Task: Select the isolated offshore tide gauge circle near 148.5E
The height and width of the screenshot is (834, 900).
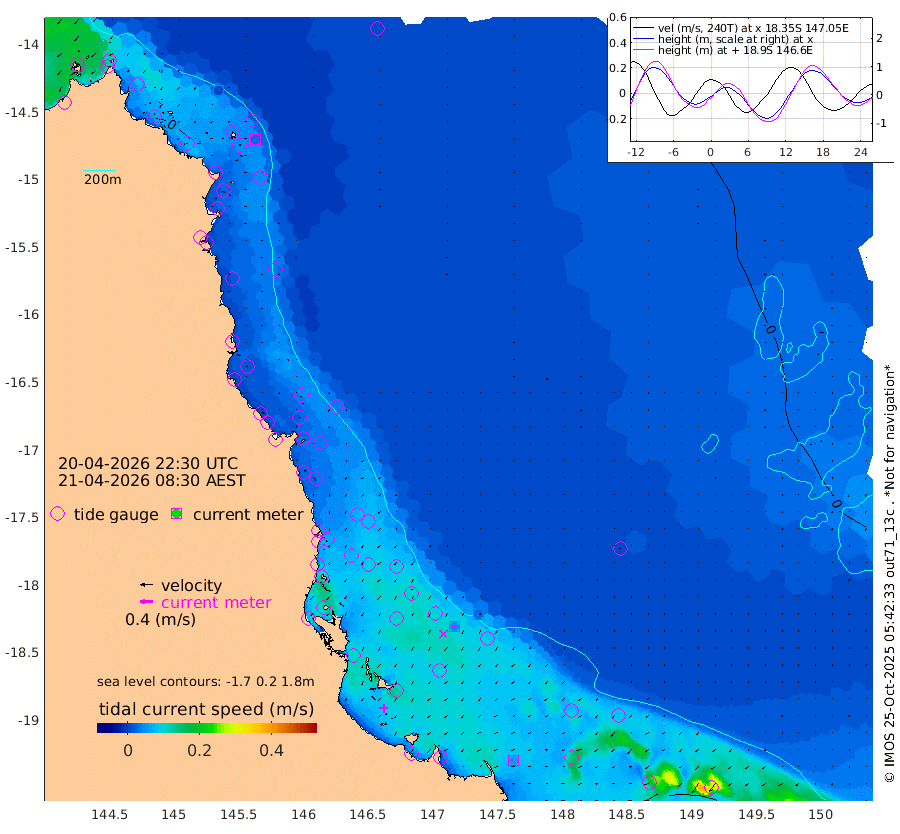Action: click(x=620, y=548)
